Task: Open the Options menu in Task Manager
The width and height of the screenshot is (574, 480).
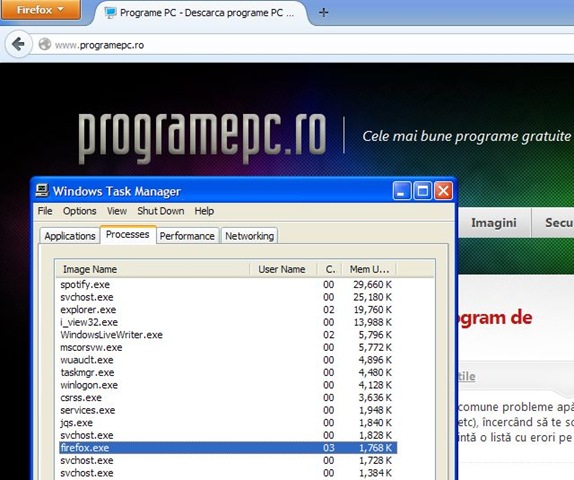Action: [x=79, y=211]
